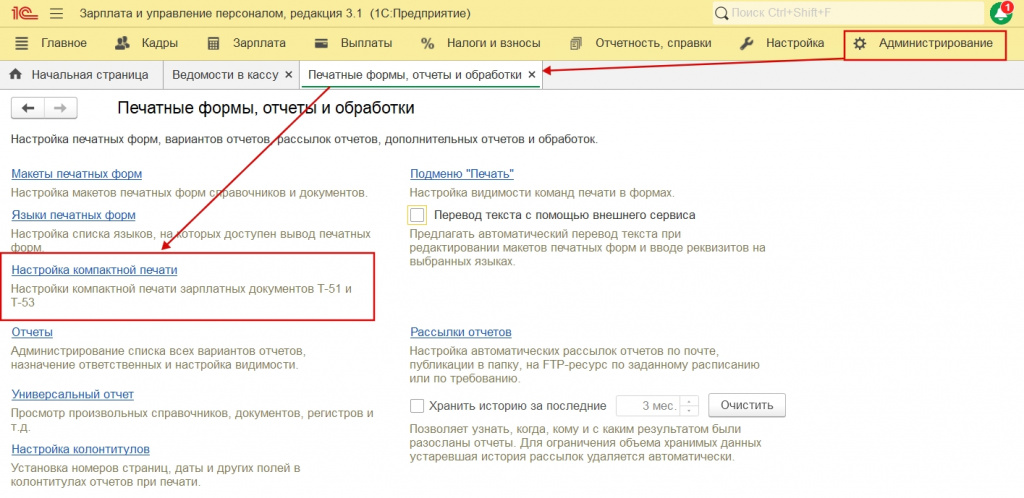
Task: Toggle Хранить историю за последние checkbox
Action: pos(417,406)
